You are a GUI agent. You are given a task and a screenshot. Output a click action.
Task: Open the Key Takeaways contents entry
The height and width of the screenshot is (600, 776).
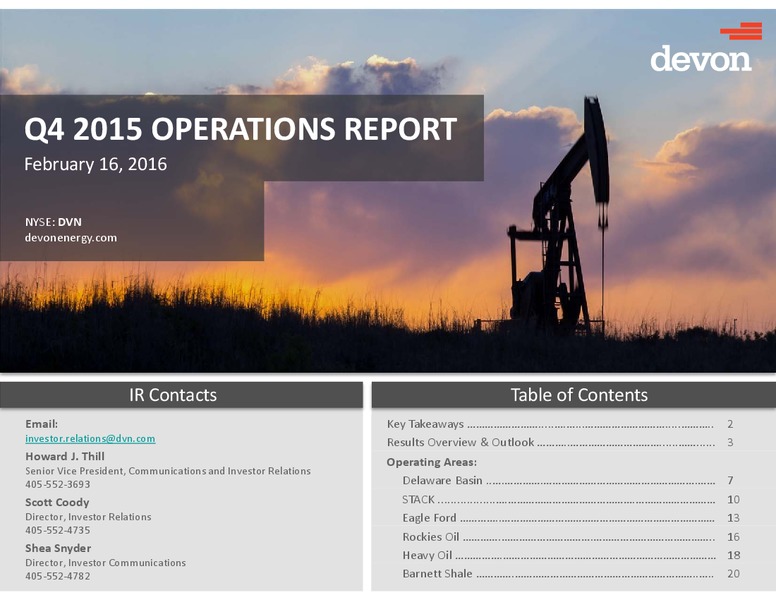[x=560, y=424]
